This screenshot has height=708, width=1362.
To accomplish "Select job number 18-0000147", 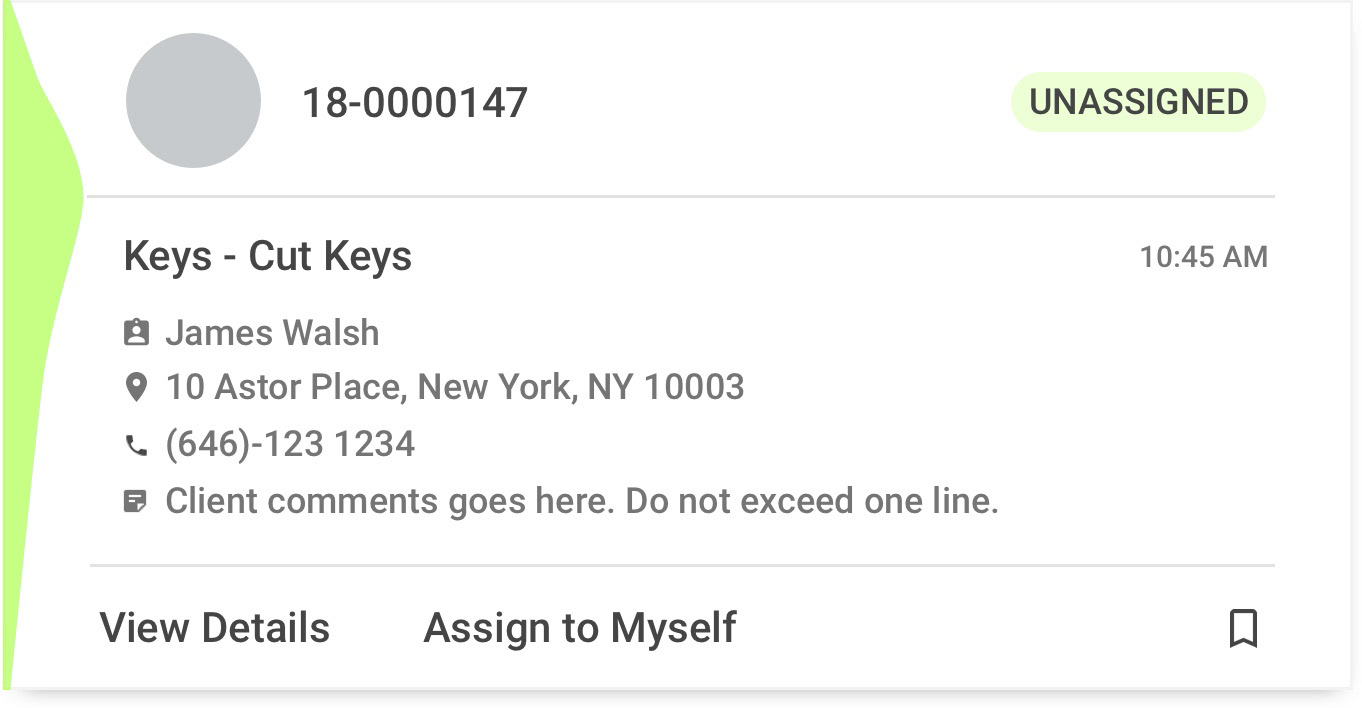I will click(x=415, y=102).
